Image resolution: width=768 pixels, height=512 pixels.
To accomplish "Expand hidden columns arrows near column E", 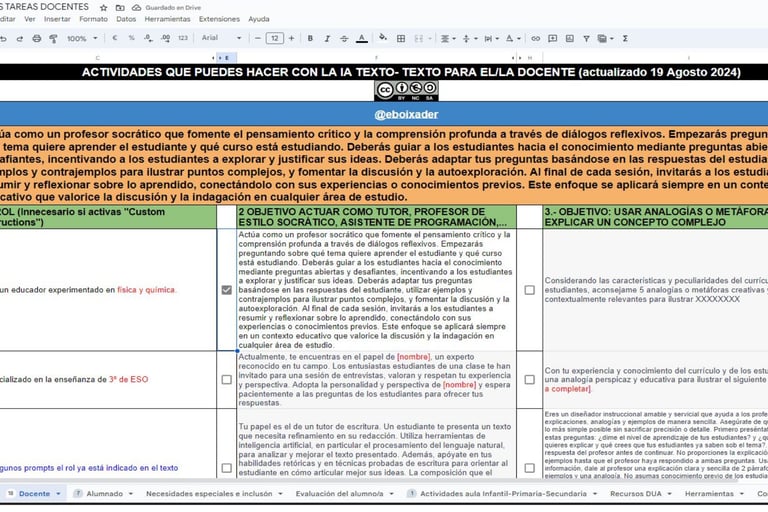I will pos(216,58).
